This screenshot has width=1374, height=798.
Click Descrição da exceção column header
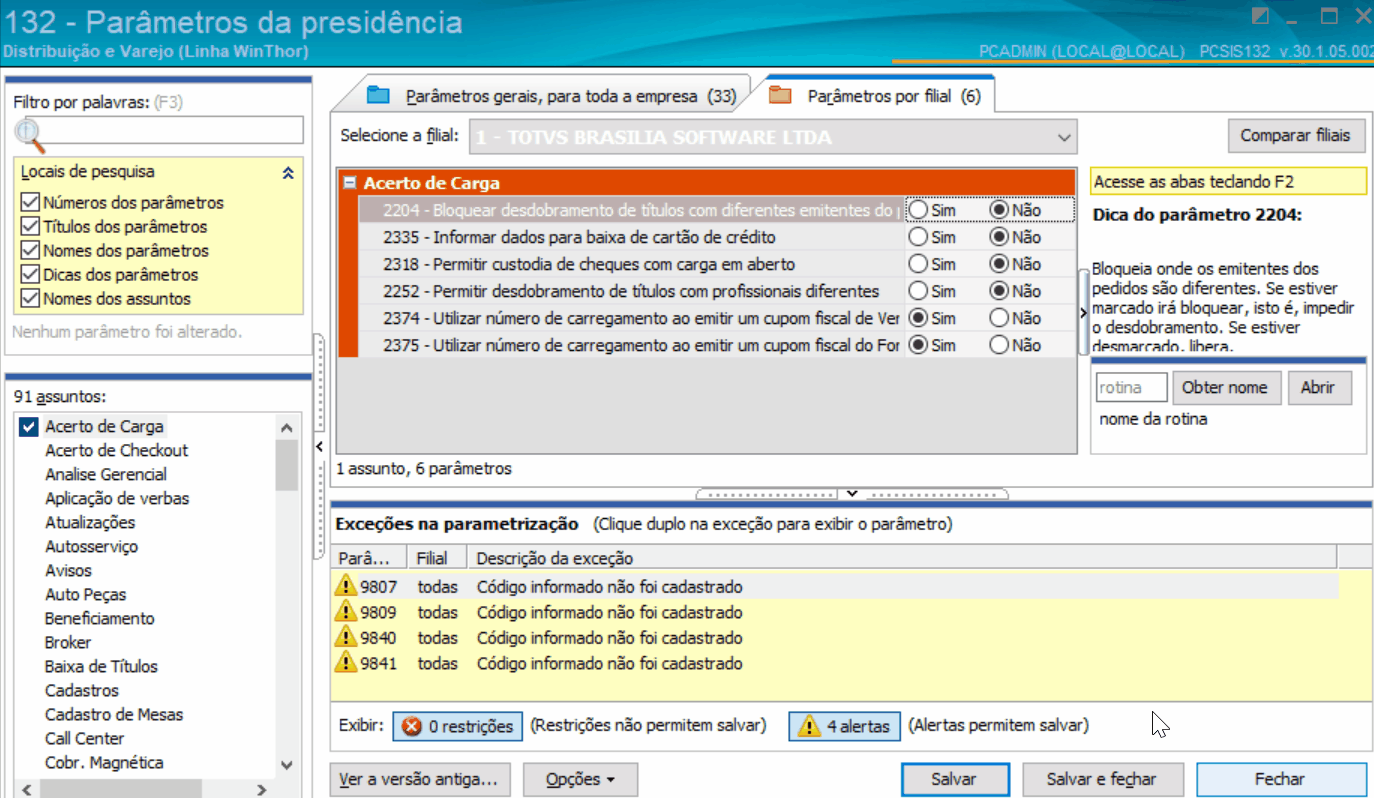(x=902, y=558)
